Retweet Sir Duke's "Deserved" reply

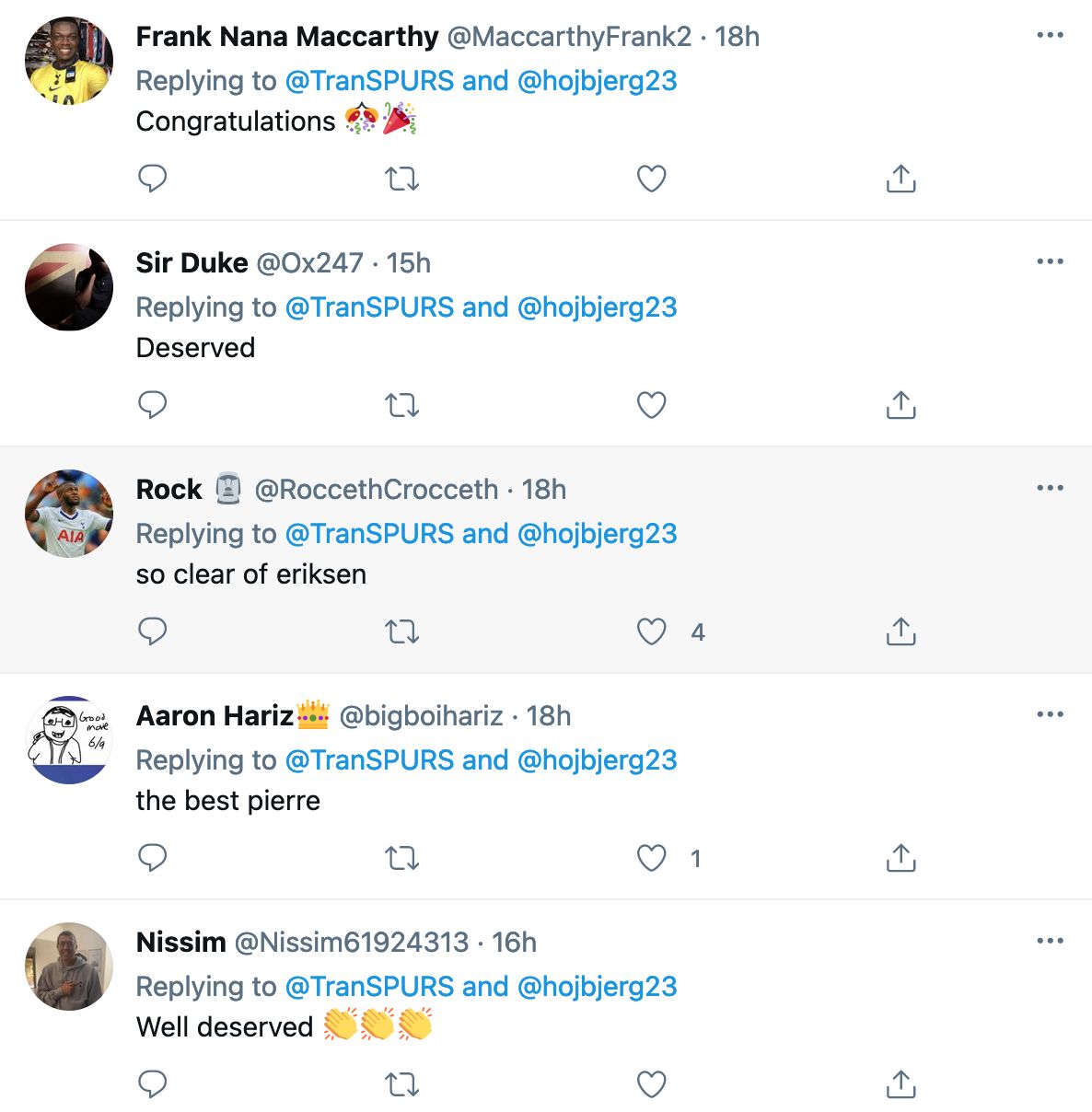pos(401,405)
